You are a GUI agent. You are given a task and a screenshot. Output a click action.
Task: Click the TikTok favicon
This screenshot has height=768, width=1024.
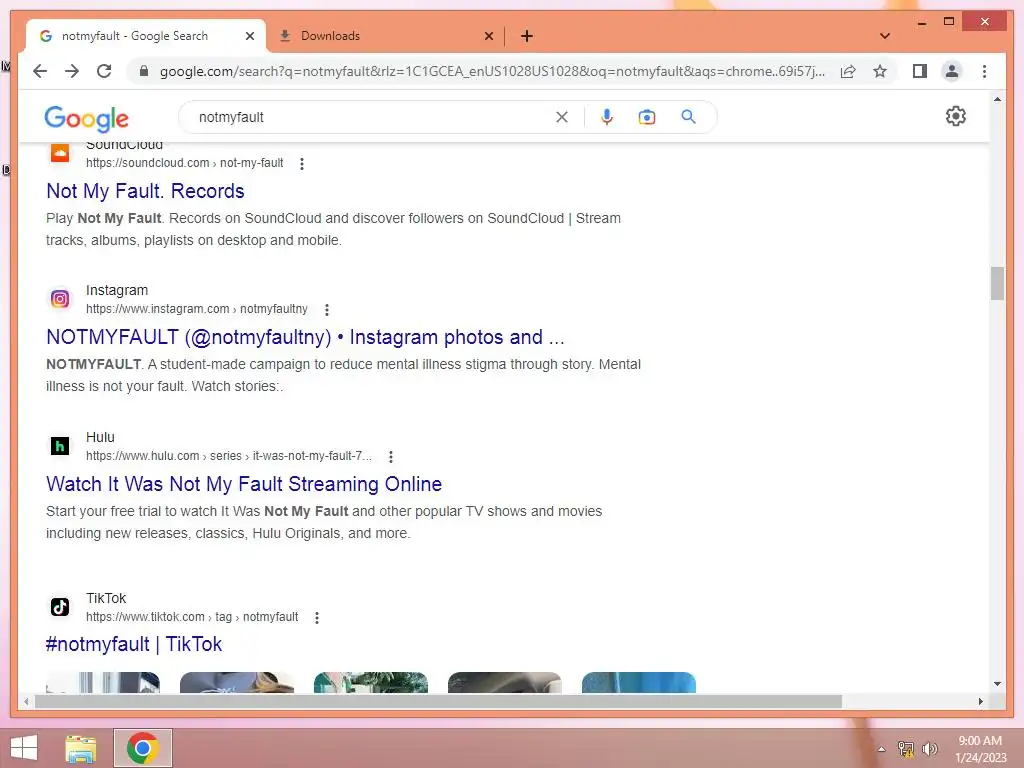(60, 607)
